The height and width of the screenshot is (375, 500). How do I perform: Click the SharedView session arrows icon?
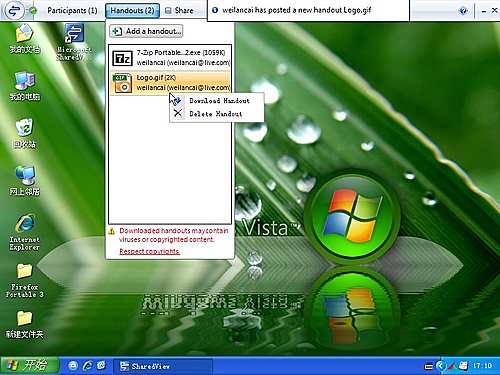[x=13, y=11]
